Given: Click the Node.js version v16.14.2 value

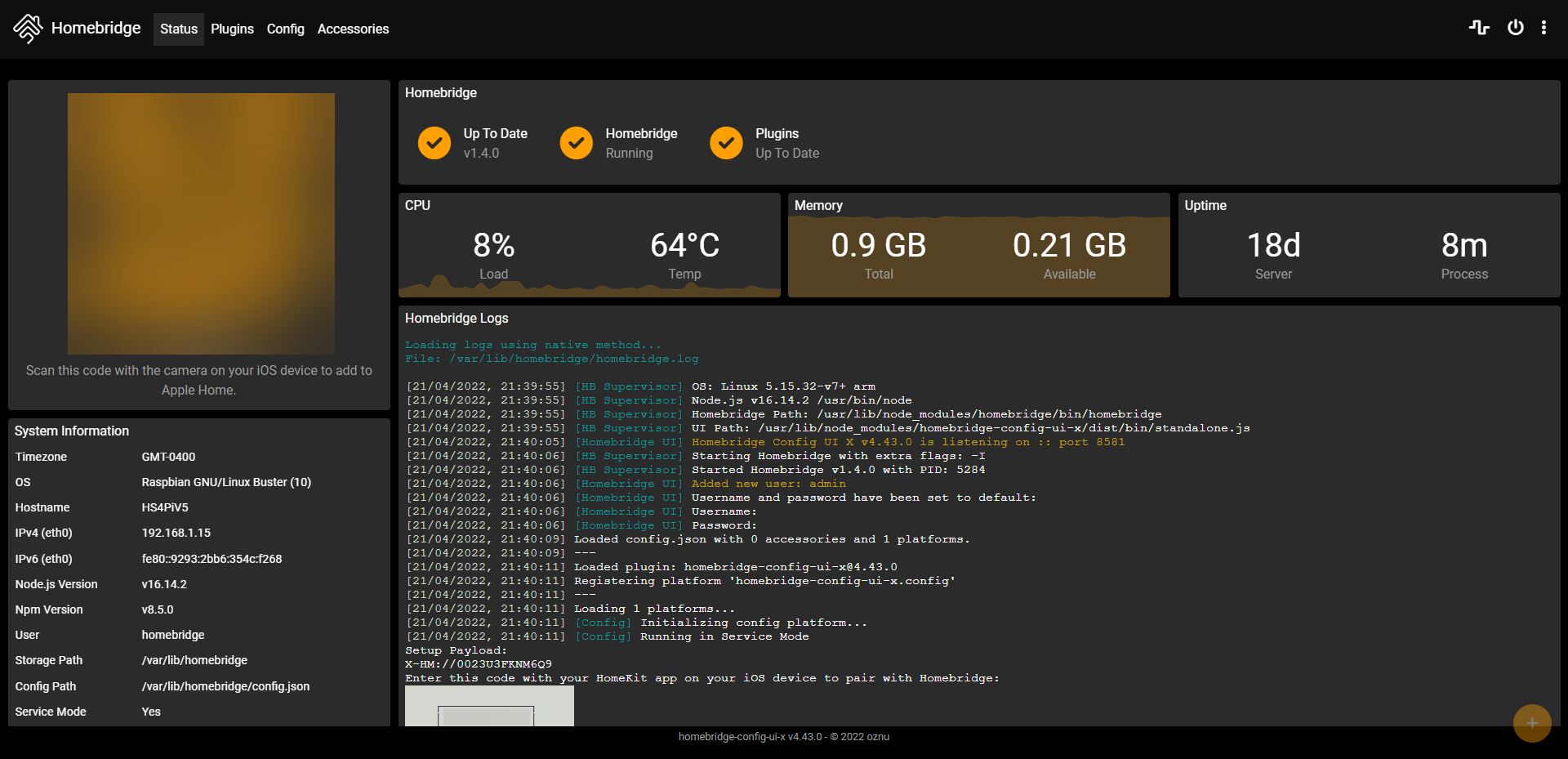Looking at the screenshot, I should [164, 584].
